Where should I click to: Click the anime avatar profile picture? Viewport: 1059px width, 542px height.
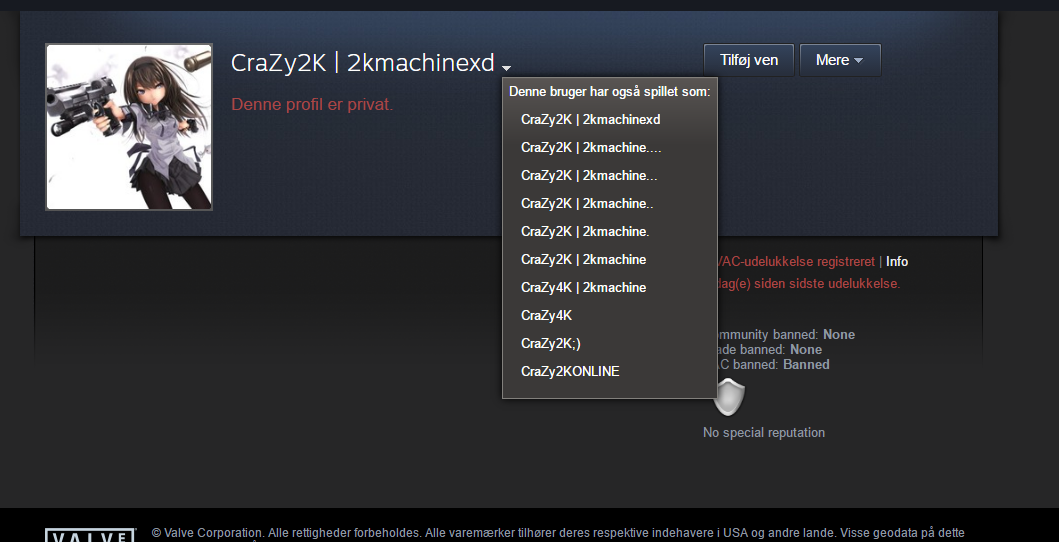pyautogui.click(x=129, y=127)
